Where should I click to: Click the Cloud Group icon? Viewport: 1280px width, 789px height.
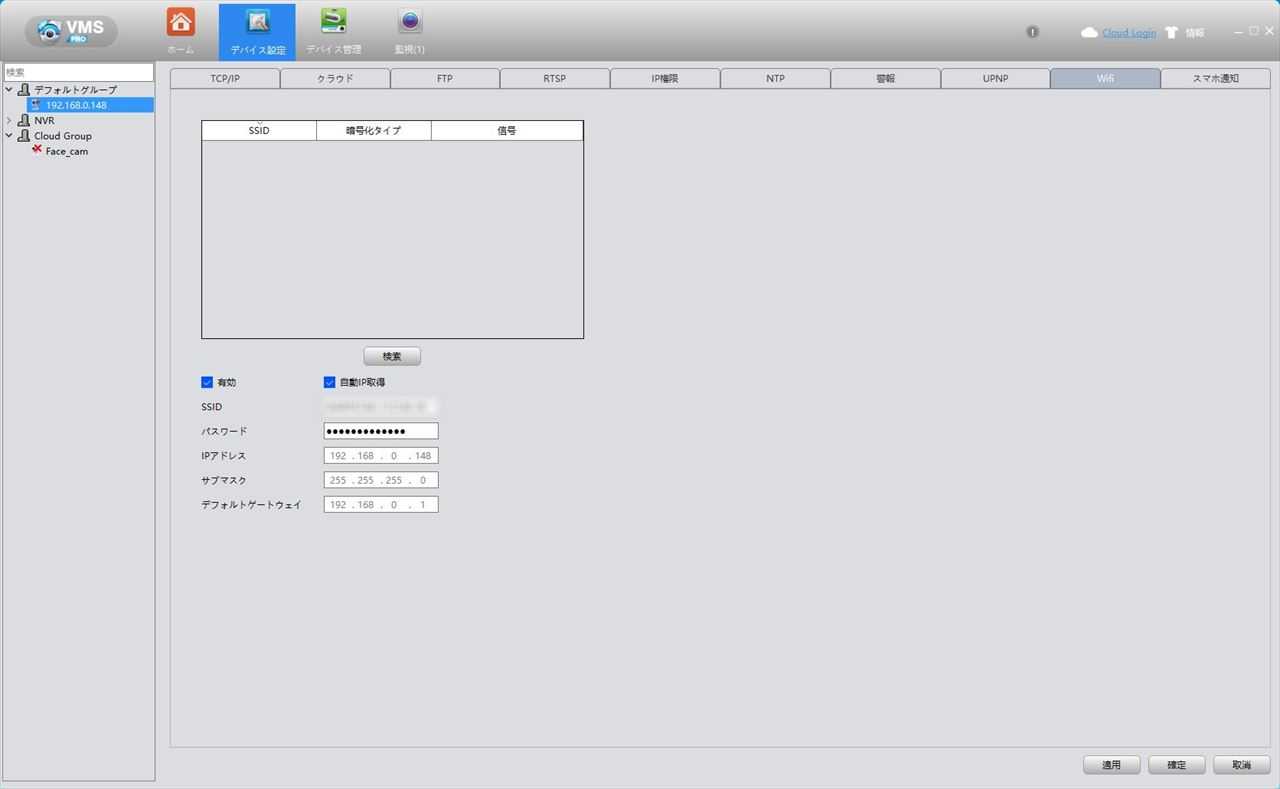24,136
